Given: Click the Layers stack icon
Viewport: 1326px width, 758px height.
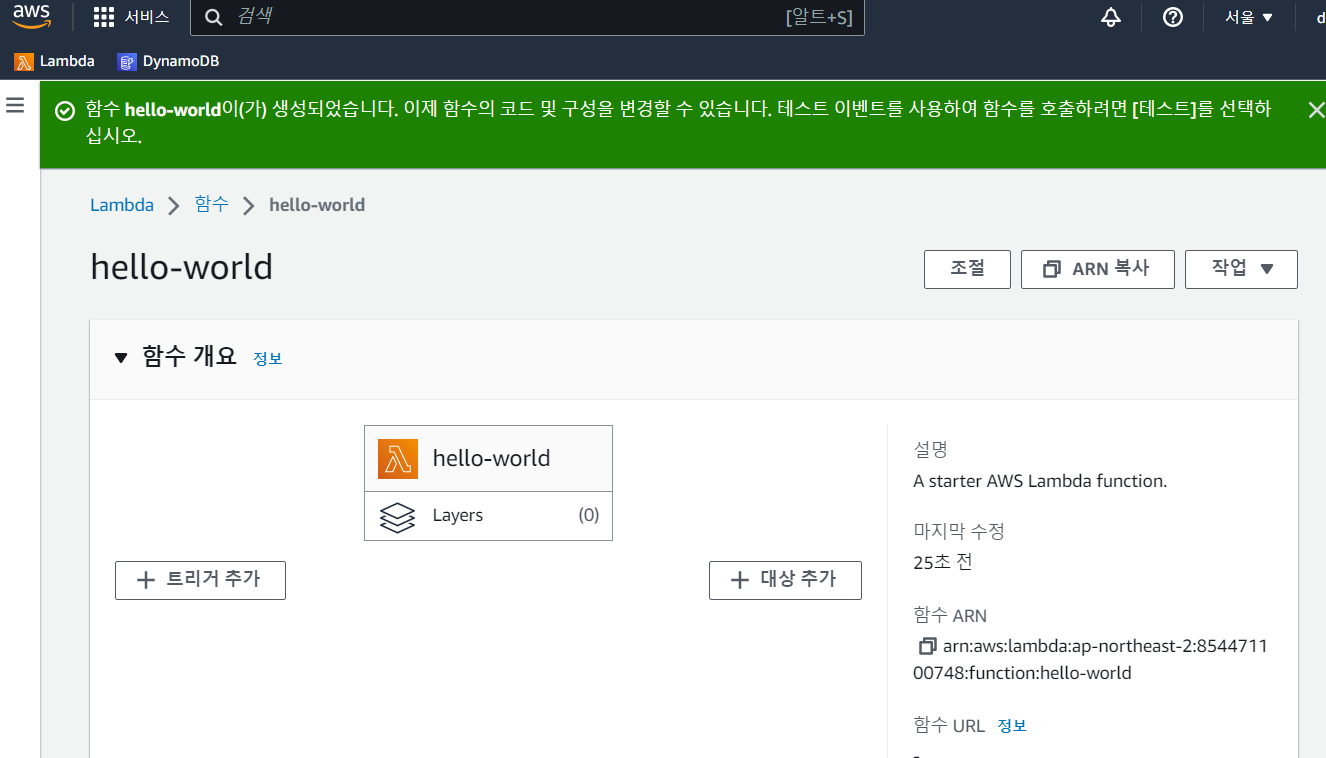Looking at the screenshot, I should pos(397,516).
